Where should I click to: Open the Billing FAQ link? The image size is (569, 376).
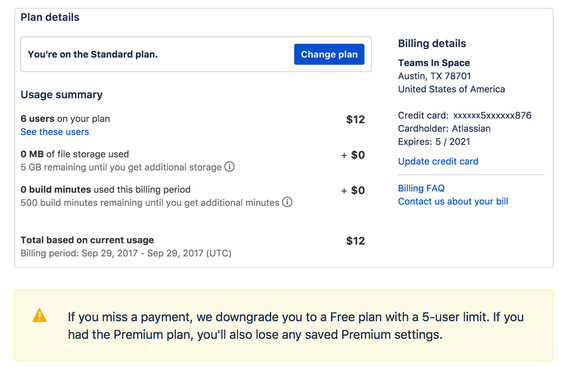(x=421, y=188)
